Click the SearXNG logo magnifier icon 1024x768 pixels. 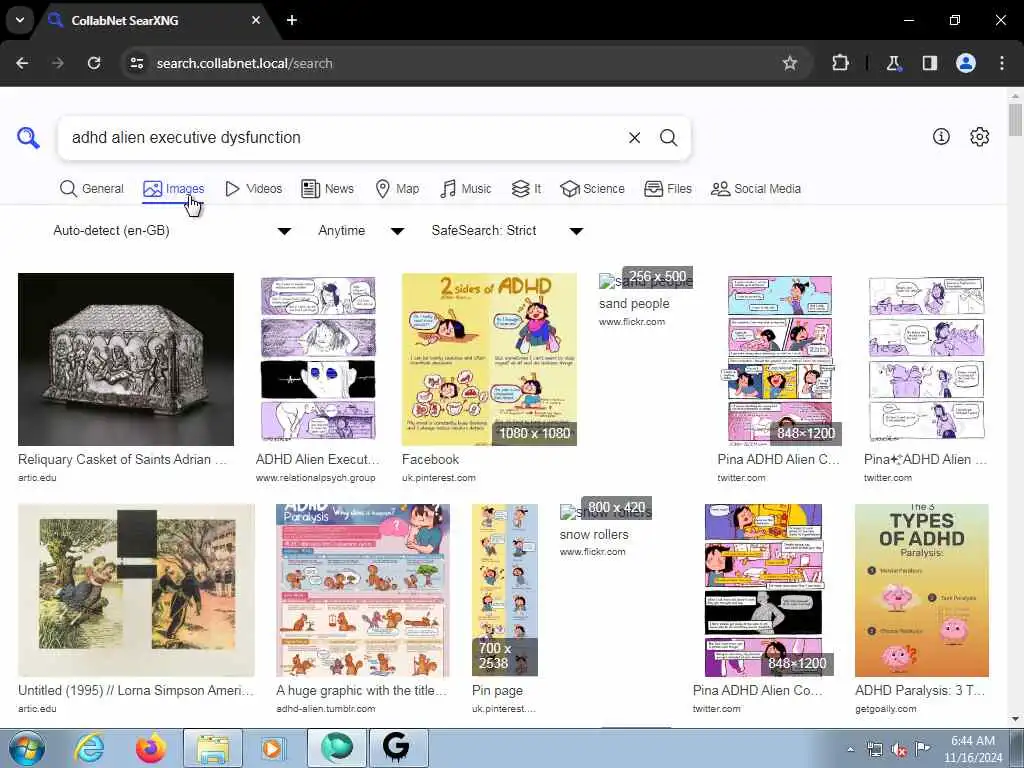(x=28, y=138)
